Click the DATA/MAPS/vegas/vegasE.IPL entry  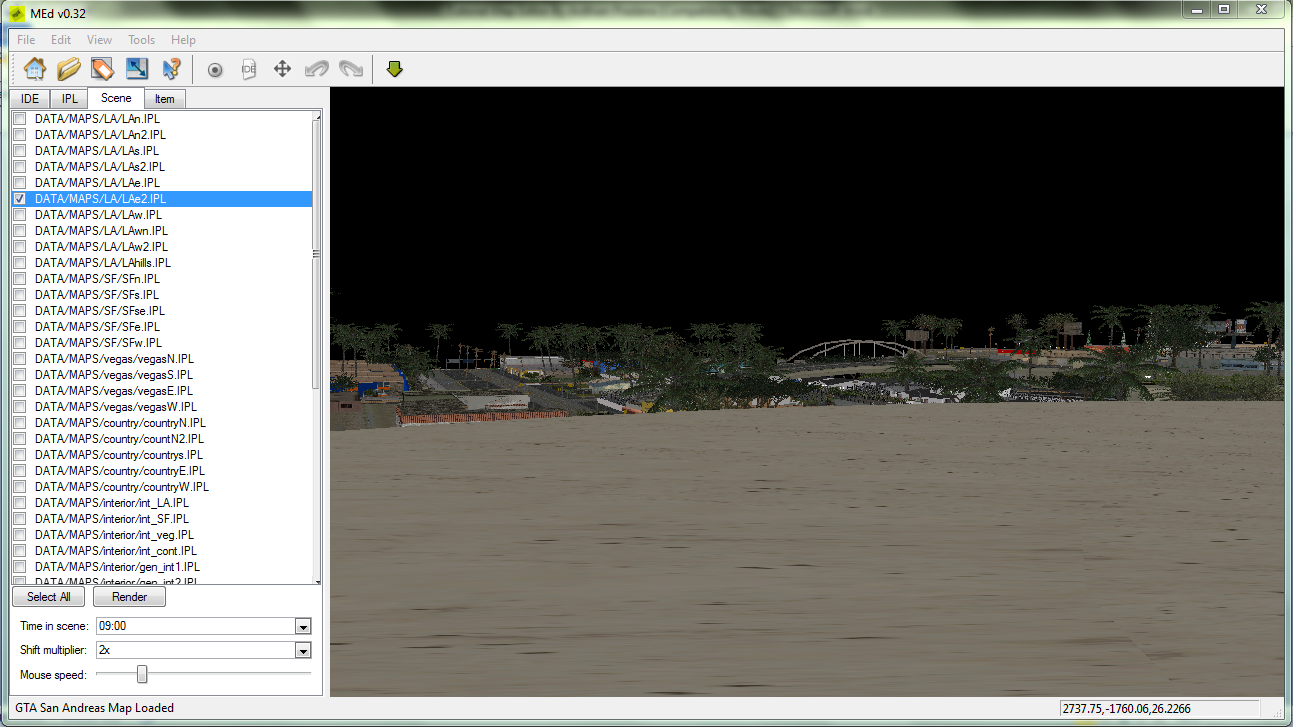tap(162, 391)
